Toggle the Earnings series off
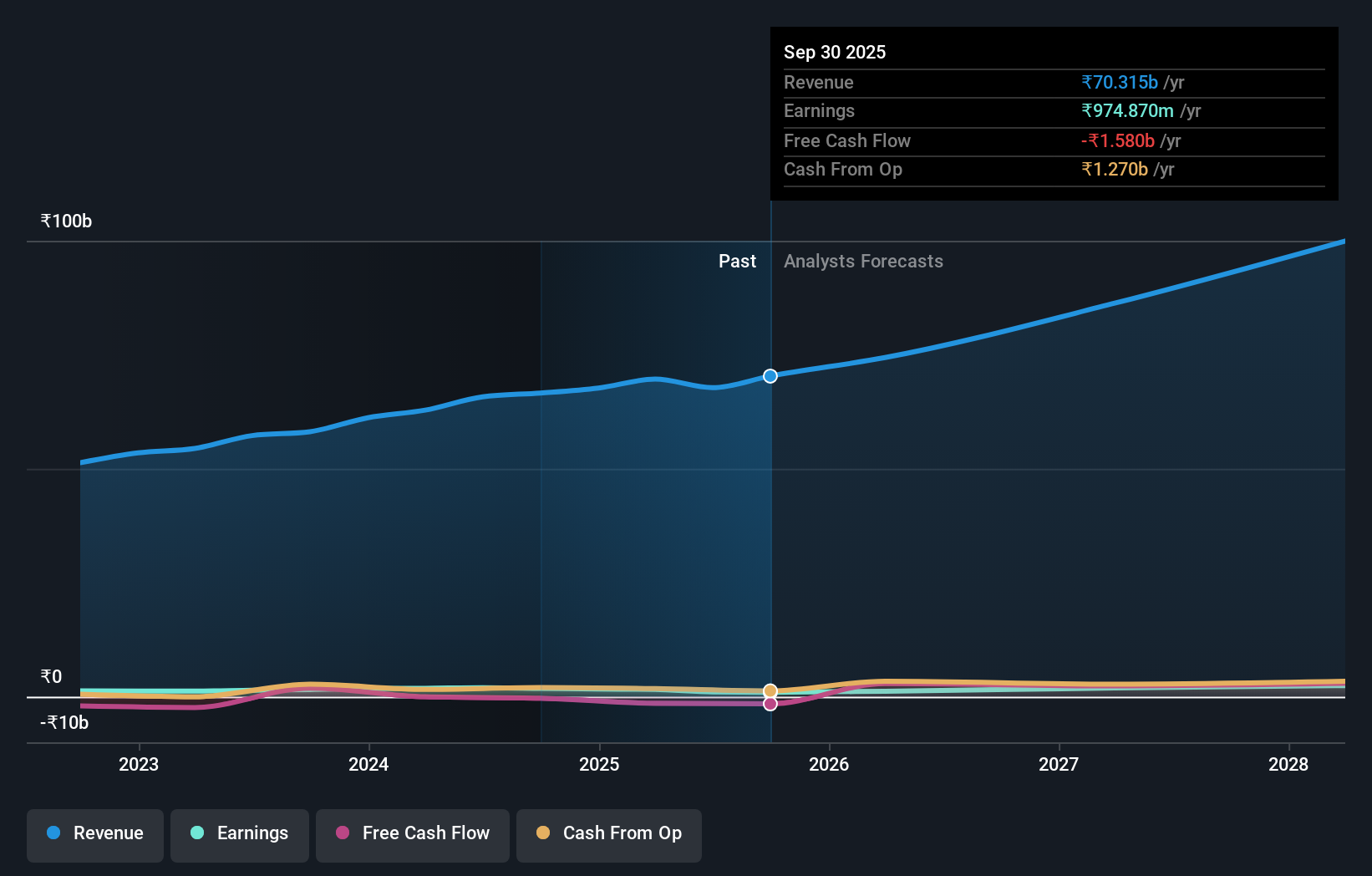This screenshot has height=876, width=1372. click(240, 833)
